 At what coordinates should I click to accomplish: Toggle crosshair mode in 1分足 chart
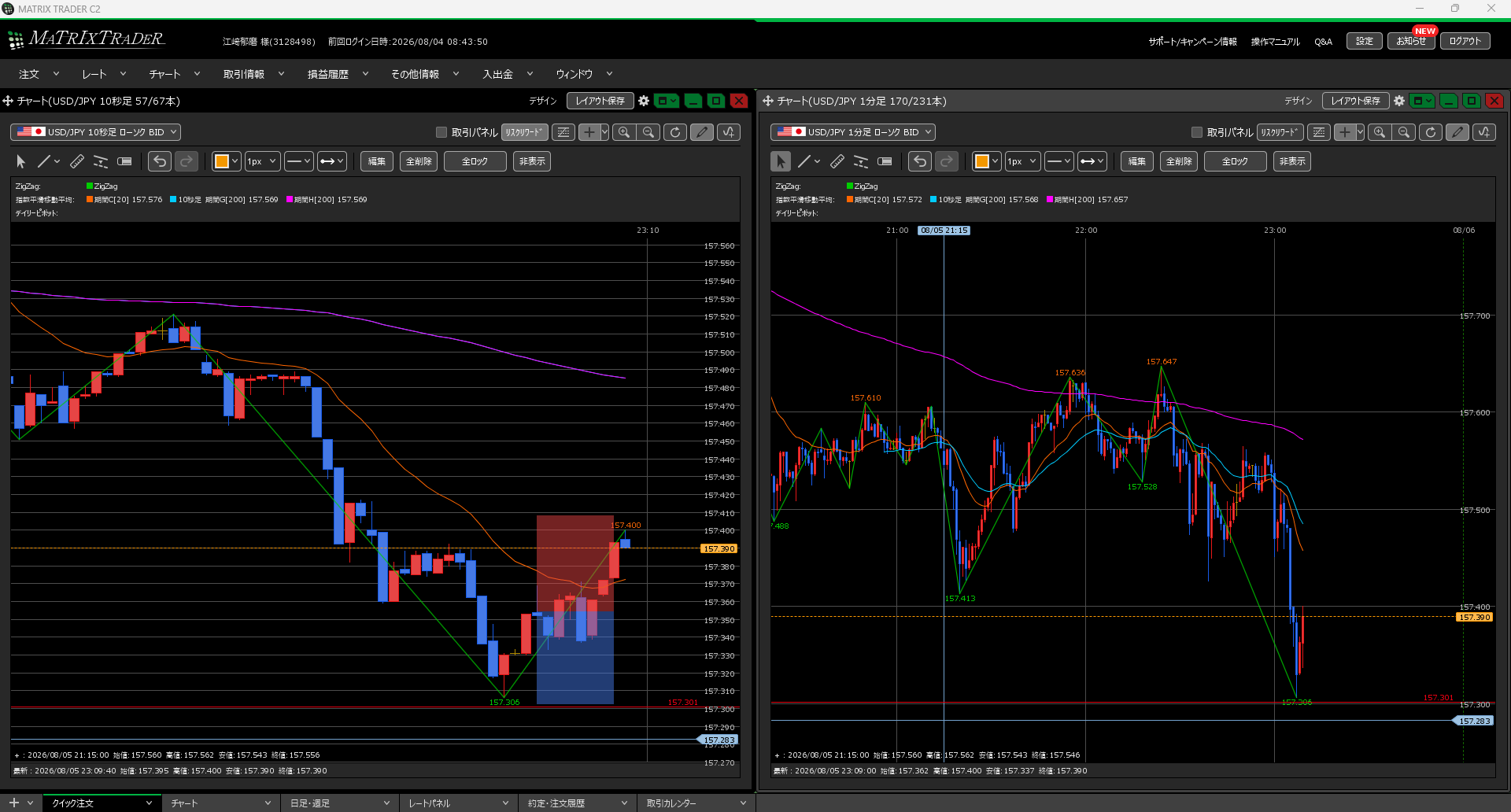coord(1344,132)
